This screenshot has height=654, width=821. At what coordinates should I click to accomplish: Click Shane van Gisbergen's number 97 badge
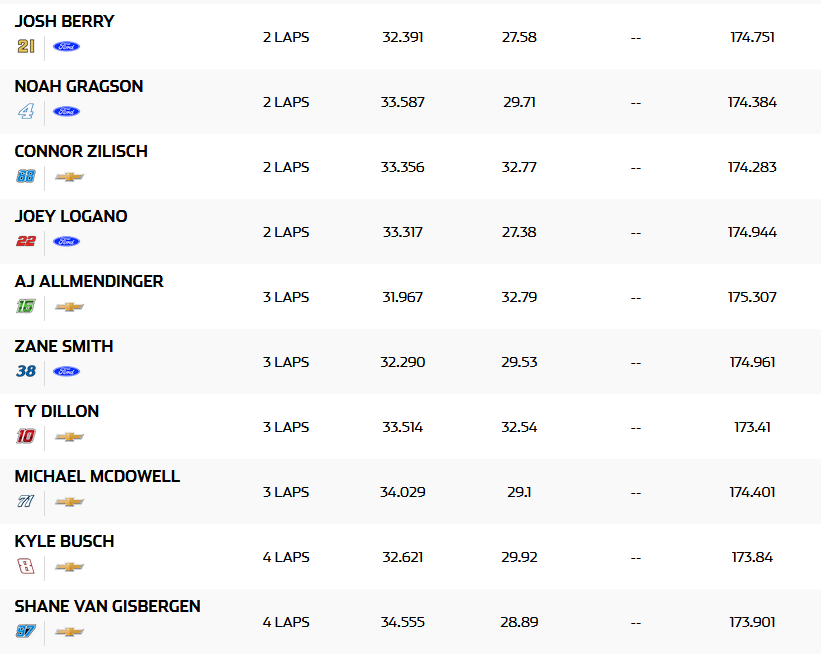[26, 631]
